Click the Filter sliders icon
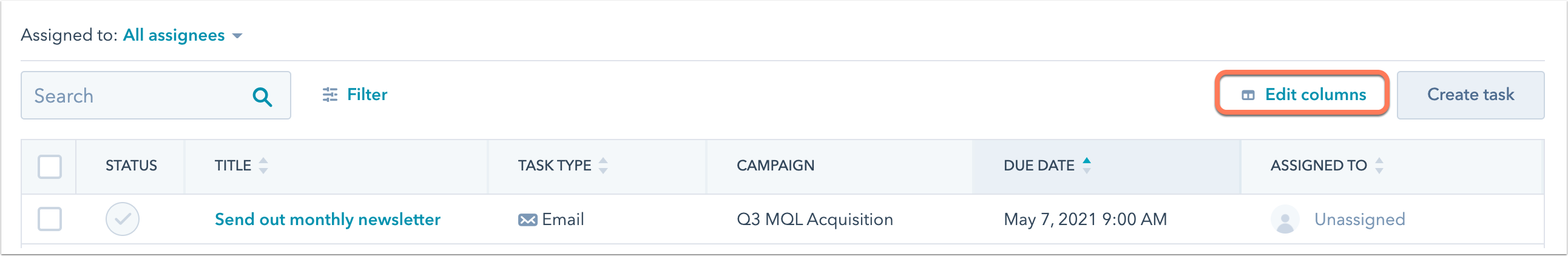 (x=330, y=95)
